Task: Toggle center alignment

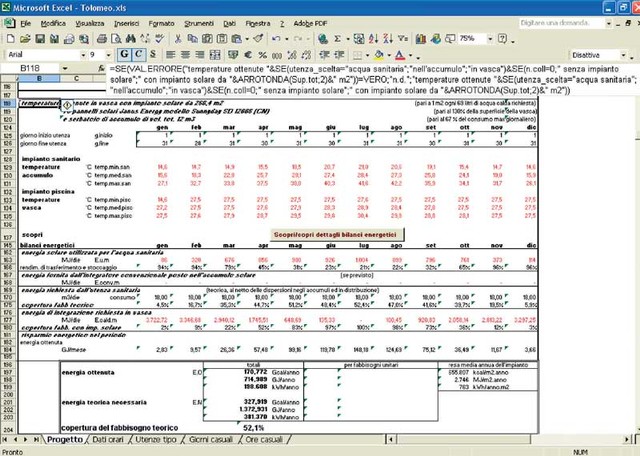Action: [x=185, y=55]
